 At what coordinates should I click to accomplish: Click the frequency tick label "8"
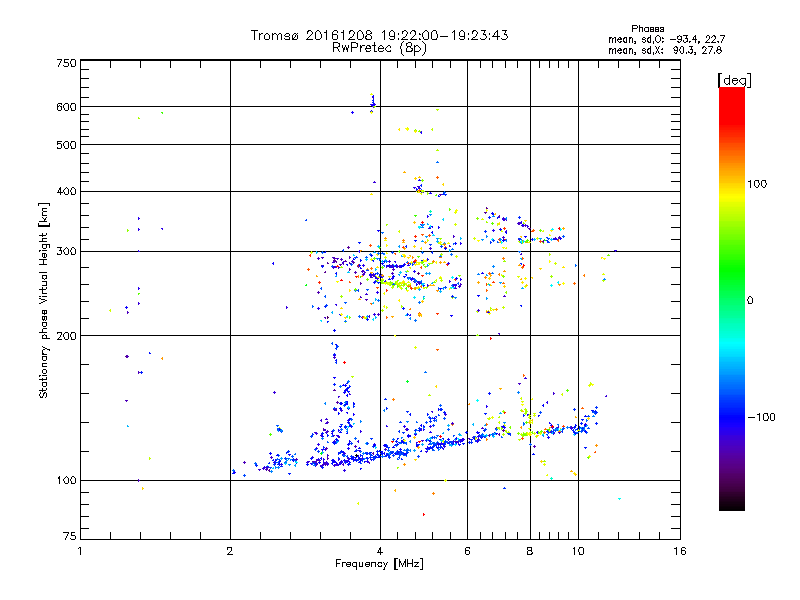click(x=530, y=551)
